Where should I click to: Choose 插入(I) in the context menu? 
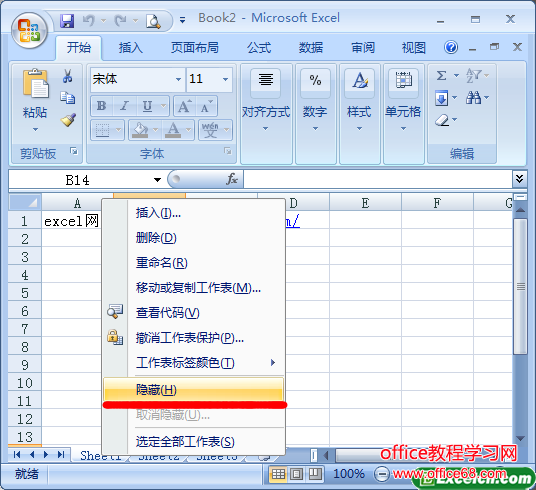pos(194,213)
